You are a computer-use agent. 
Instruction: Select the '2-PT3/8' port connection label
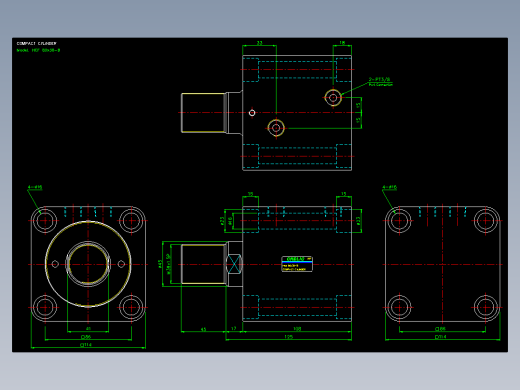tap(379, 79)
